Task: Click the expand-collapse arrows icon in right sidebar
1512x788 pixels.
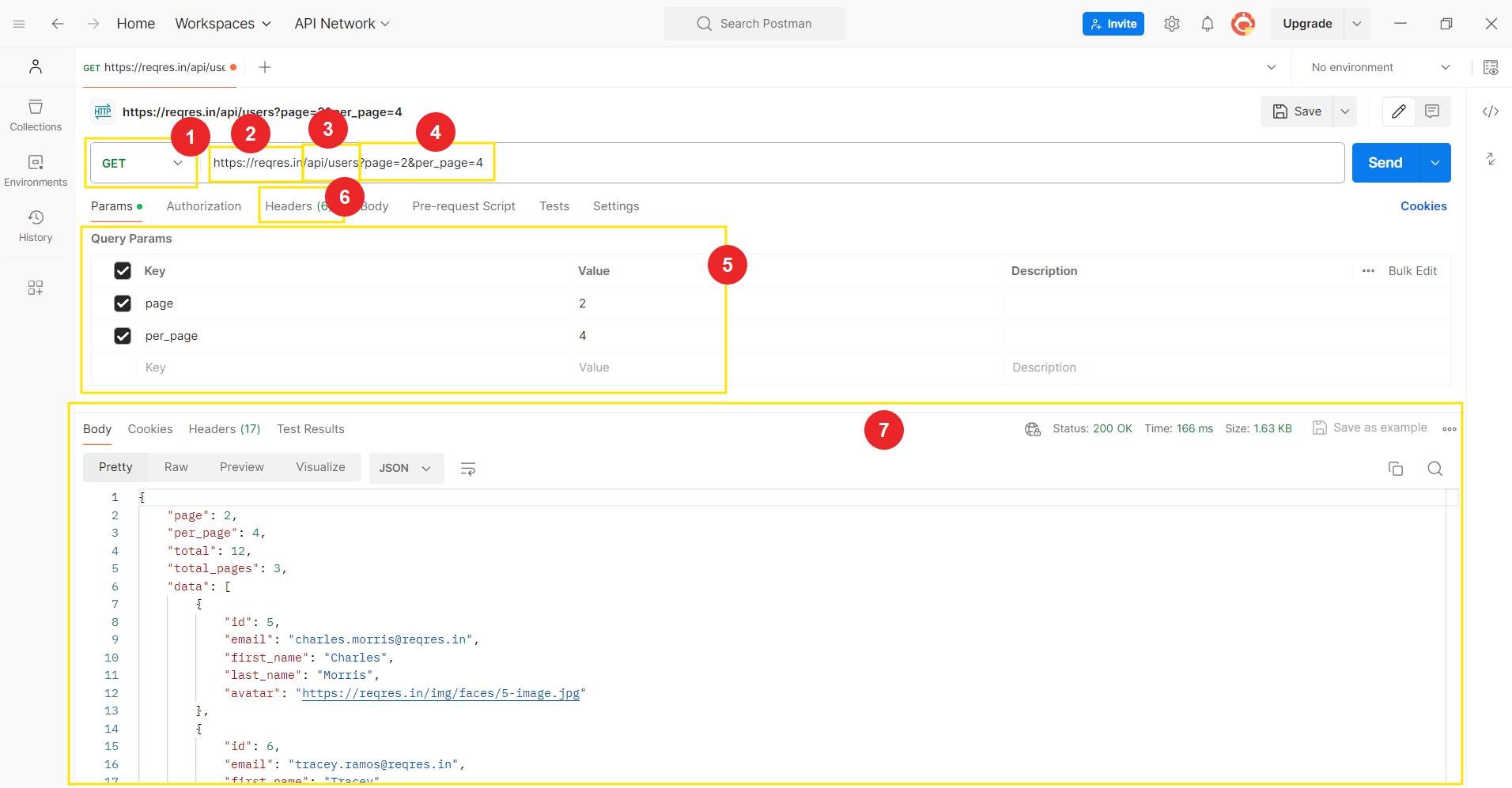Action: (1490, 159)
